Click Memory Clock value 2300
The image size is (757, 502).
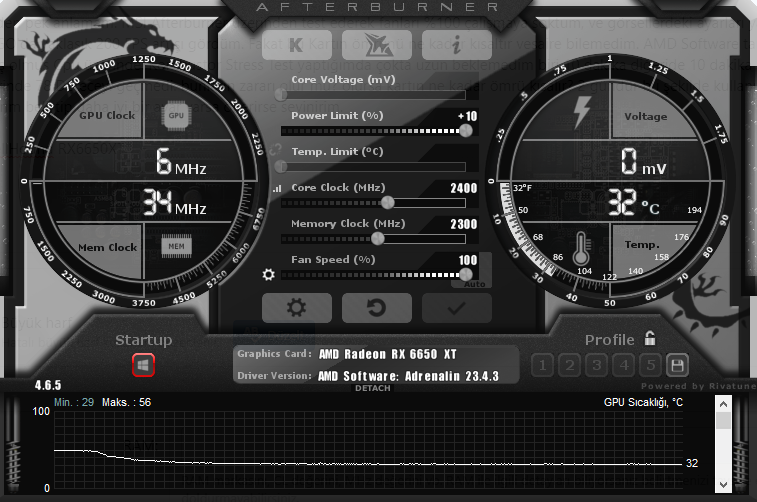click(463, 224)
